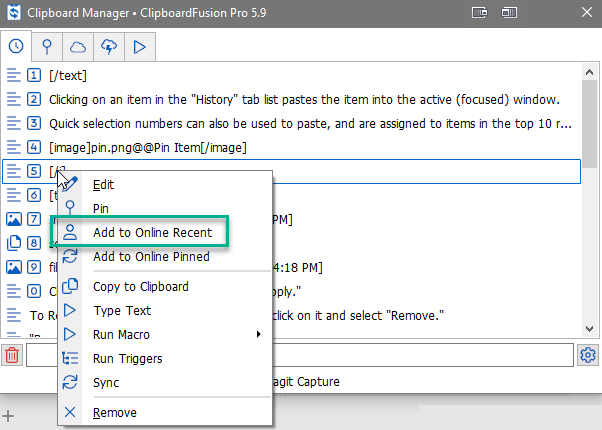Click the plus icon at bottom left
Image resolution: width=602 pixels, height=430 pixels.
pyautogui.click(x=8, y=416)
